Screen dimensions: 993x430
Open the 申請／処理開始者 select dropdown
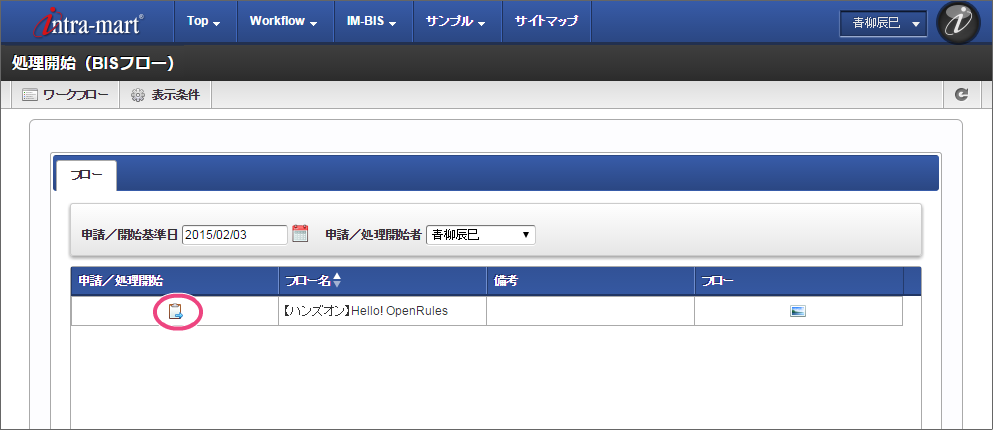click(x=481, y=235)
